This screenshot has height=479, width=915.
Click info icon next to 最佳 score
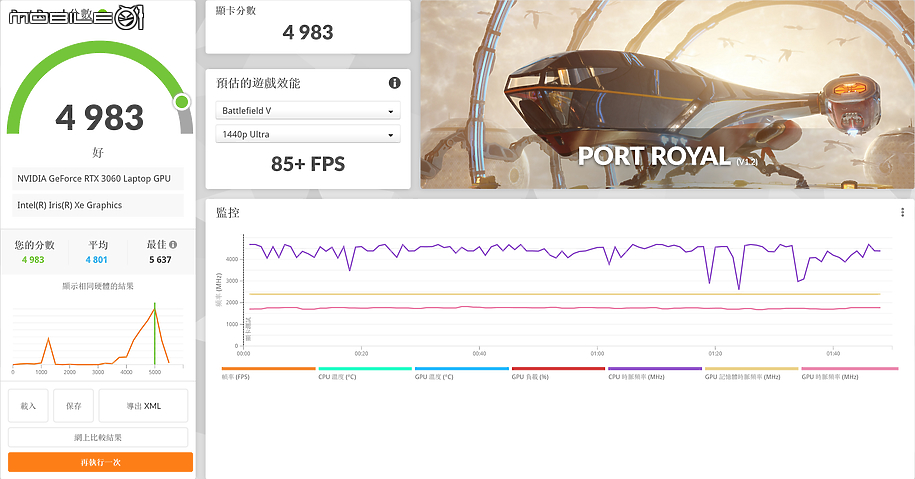(173, 244)
